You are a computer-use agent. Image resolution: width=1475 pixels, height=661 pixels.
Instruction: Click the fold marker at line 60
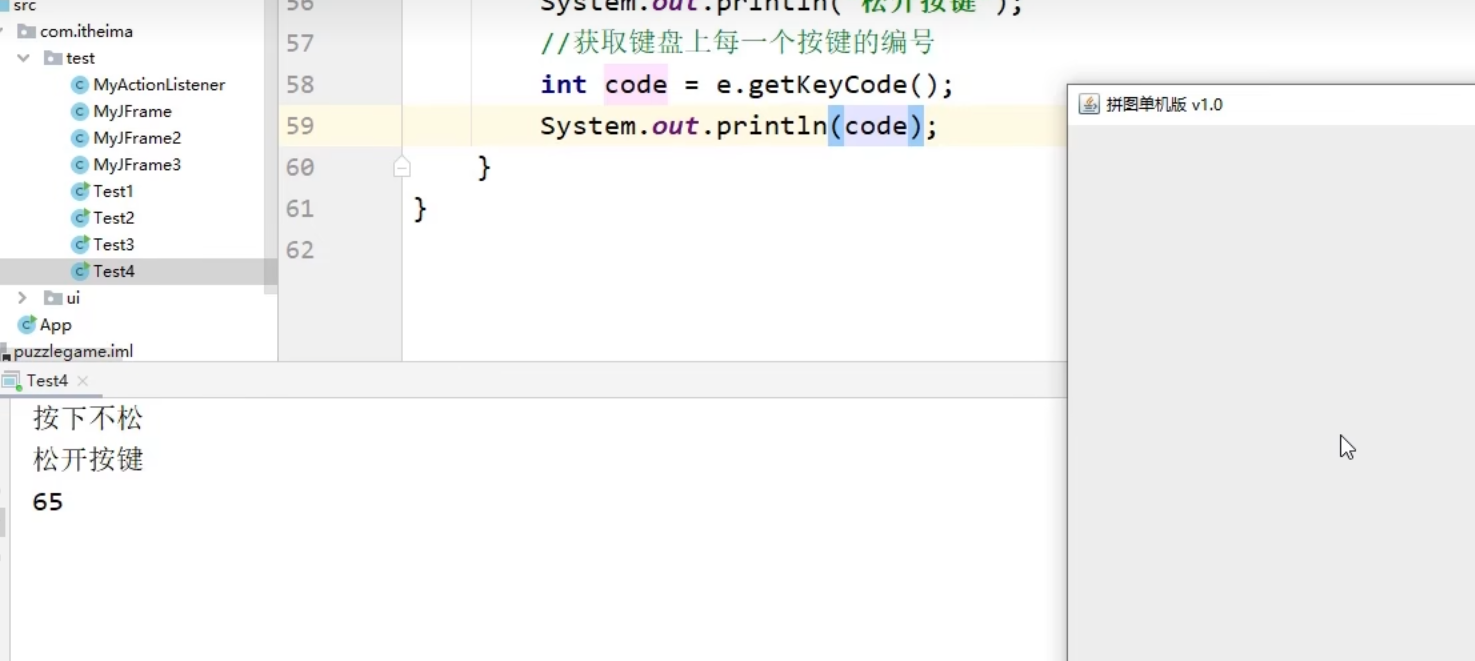402,167
